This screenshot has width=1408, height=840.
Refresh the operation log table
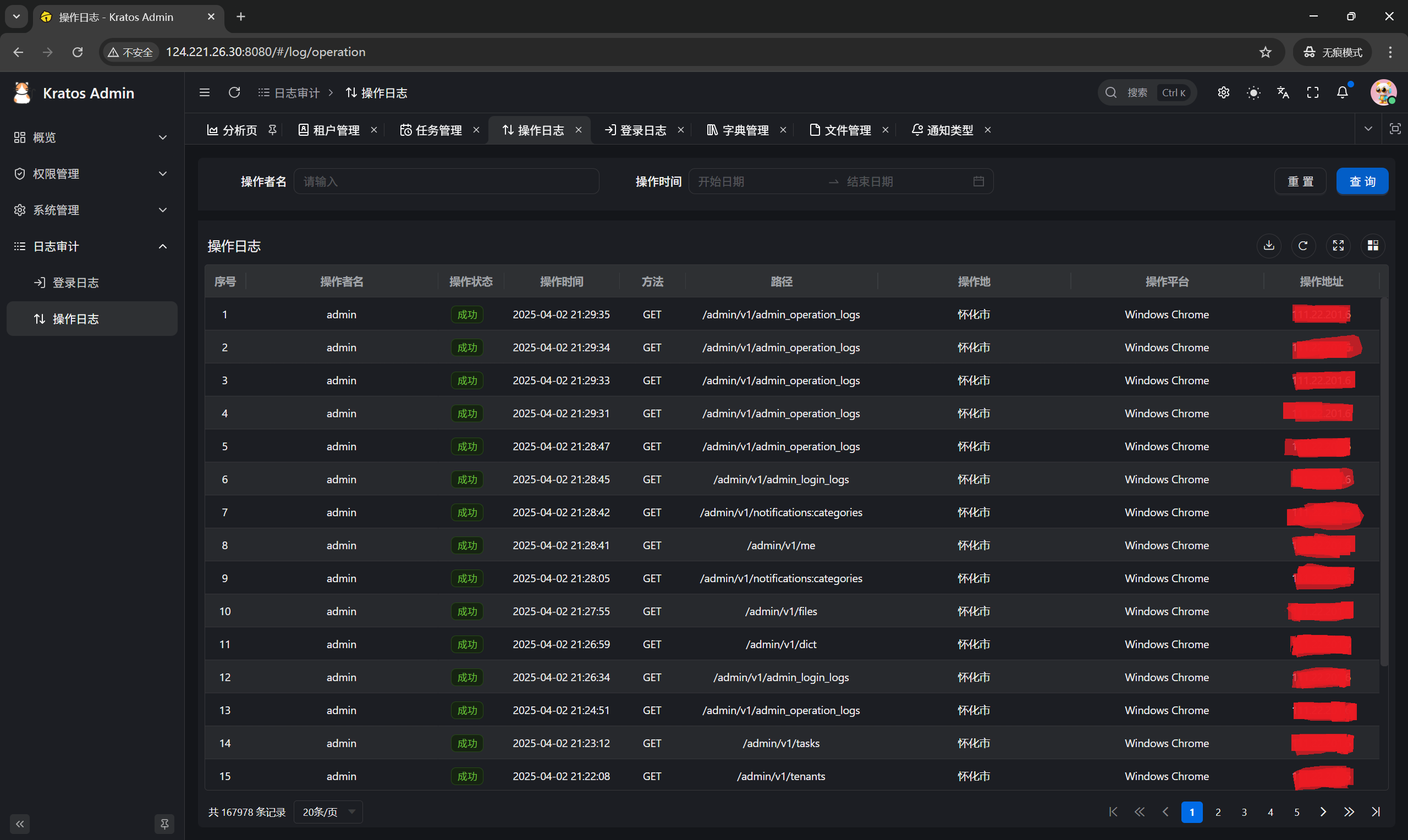[1303, 246]
